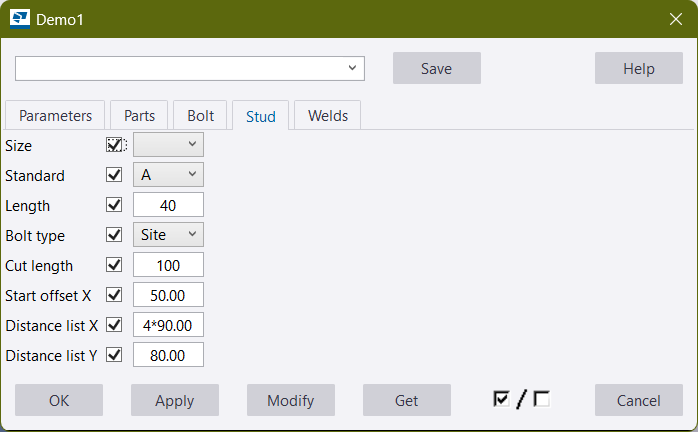Toggle the Distance list Y checkbox

114,355
